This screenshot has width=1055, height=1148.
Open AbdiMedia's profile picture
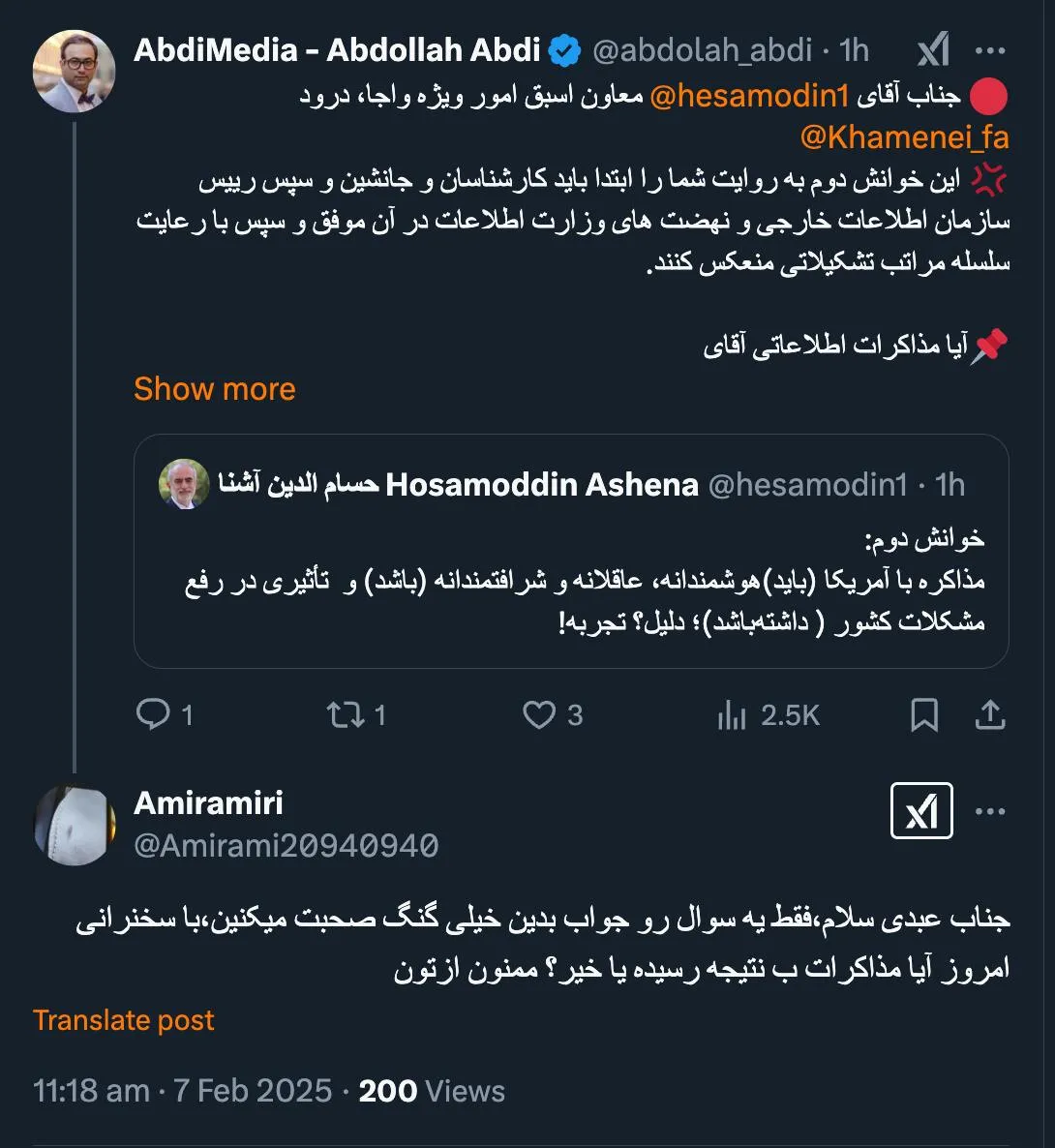click(x=74, y=67)
